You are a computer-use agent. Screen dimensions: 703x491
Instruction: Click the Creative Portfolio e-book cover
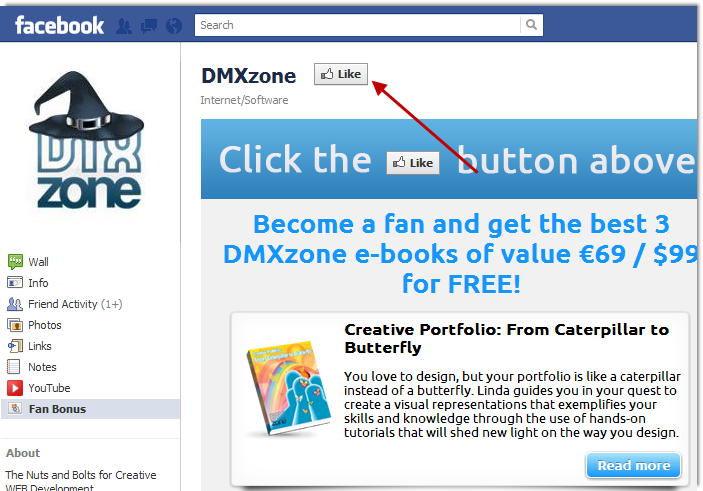(289, 388)
